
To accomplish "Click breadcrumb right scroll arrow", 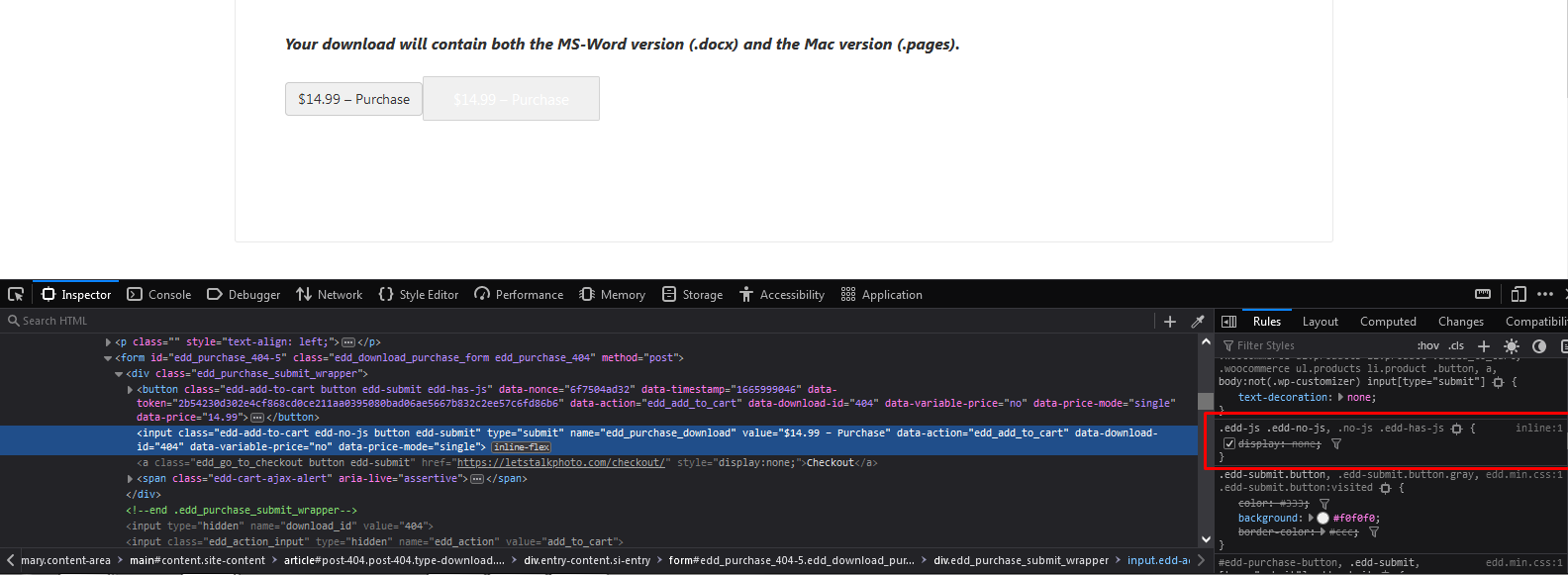I will coord(1200,560).
